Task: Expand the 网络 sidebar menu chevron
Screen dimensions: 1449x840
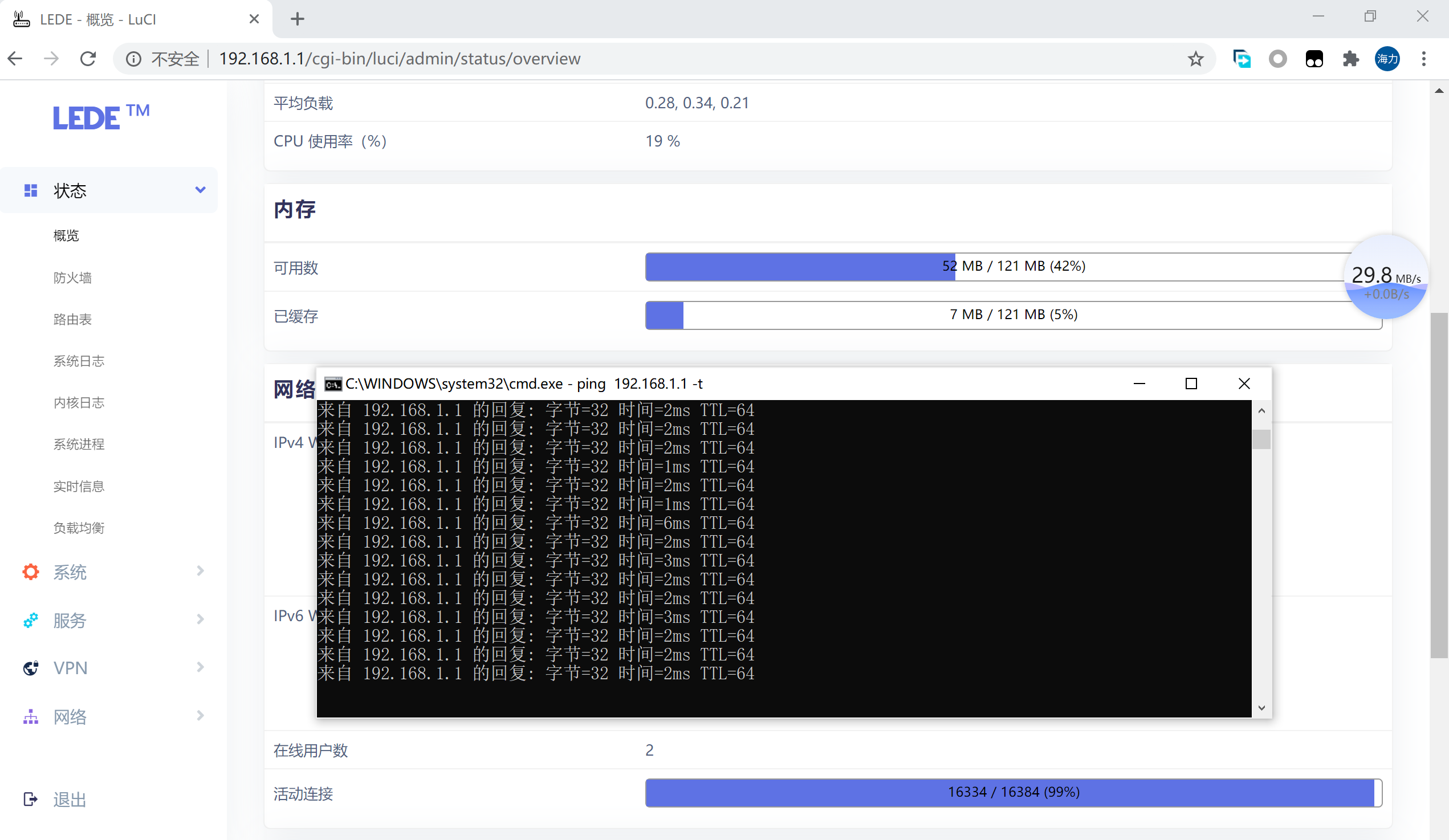Action: 200,716
